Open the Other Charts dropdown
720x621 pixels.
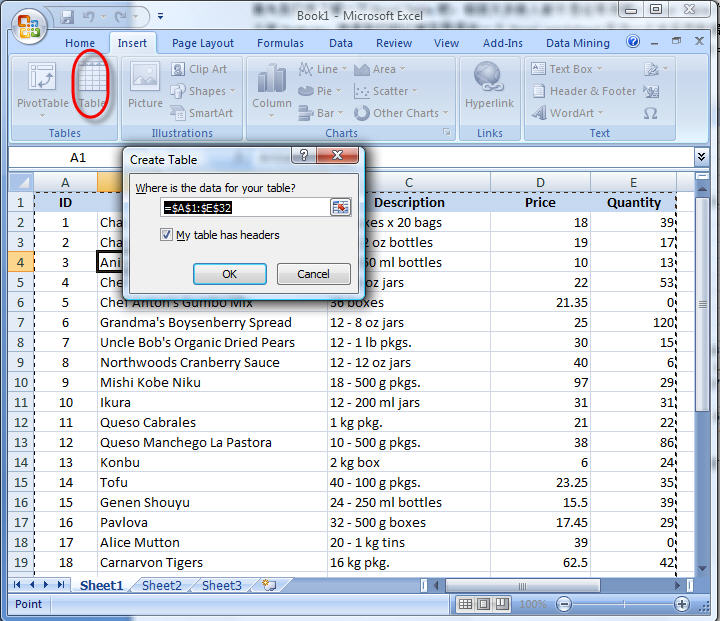(400, 113)
